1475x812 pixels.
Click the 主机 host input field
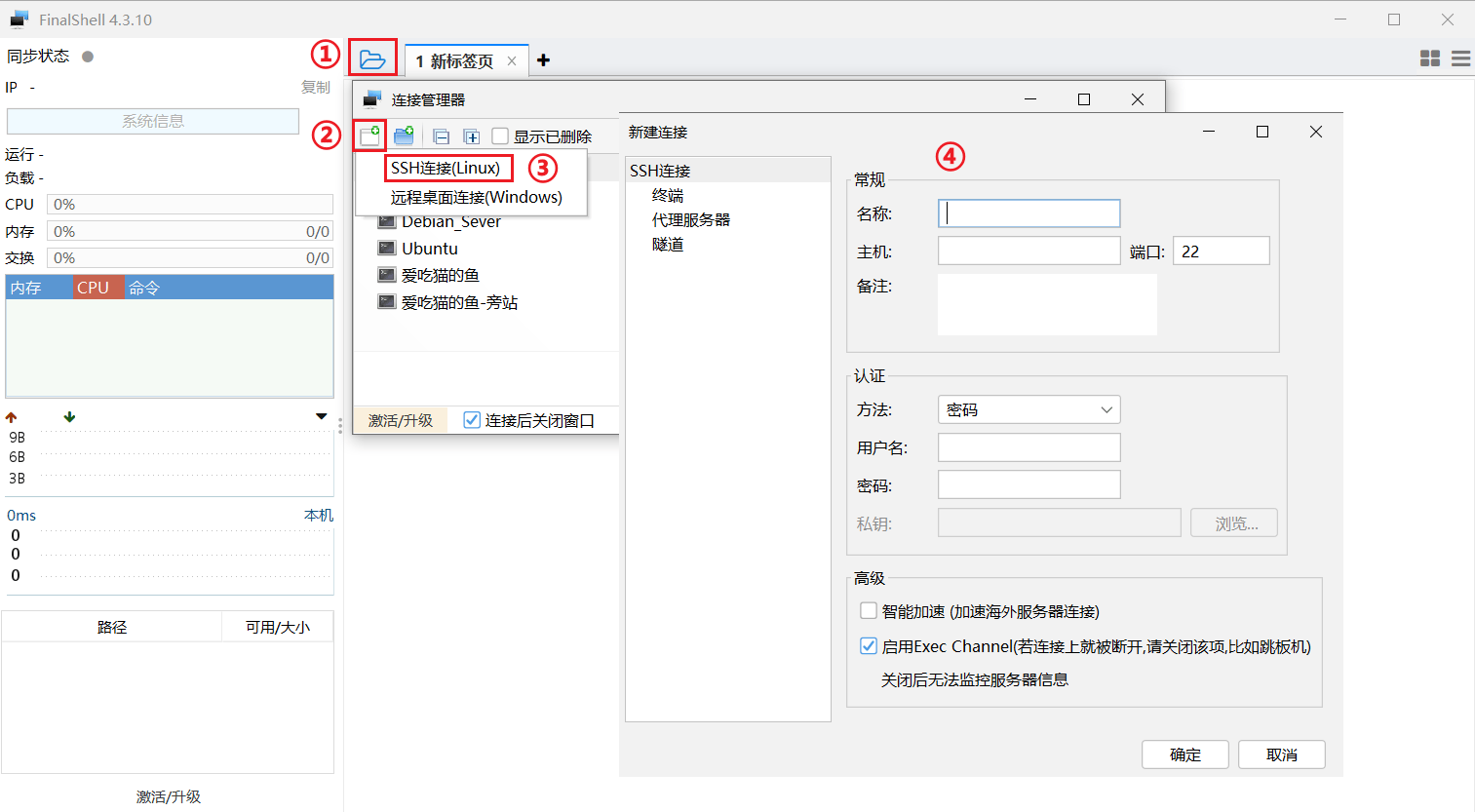coord(1029,251)
